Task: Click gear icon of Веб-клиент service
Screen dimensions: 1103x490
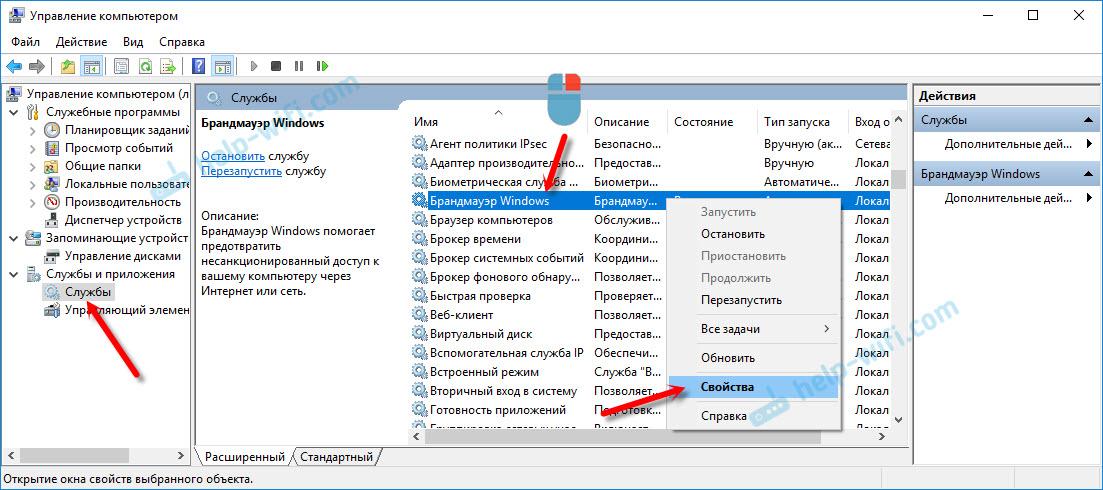Action: 419,315
